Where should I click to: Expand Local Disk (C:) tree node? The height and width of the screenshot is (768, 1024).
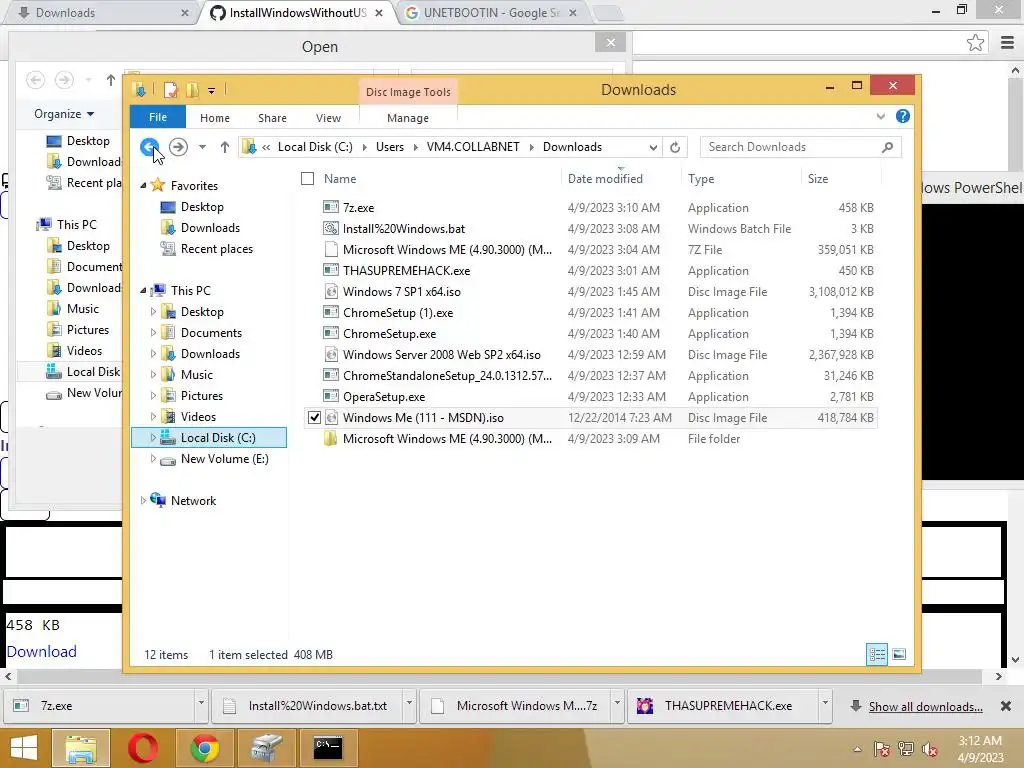coord(153,438)
